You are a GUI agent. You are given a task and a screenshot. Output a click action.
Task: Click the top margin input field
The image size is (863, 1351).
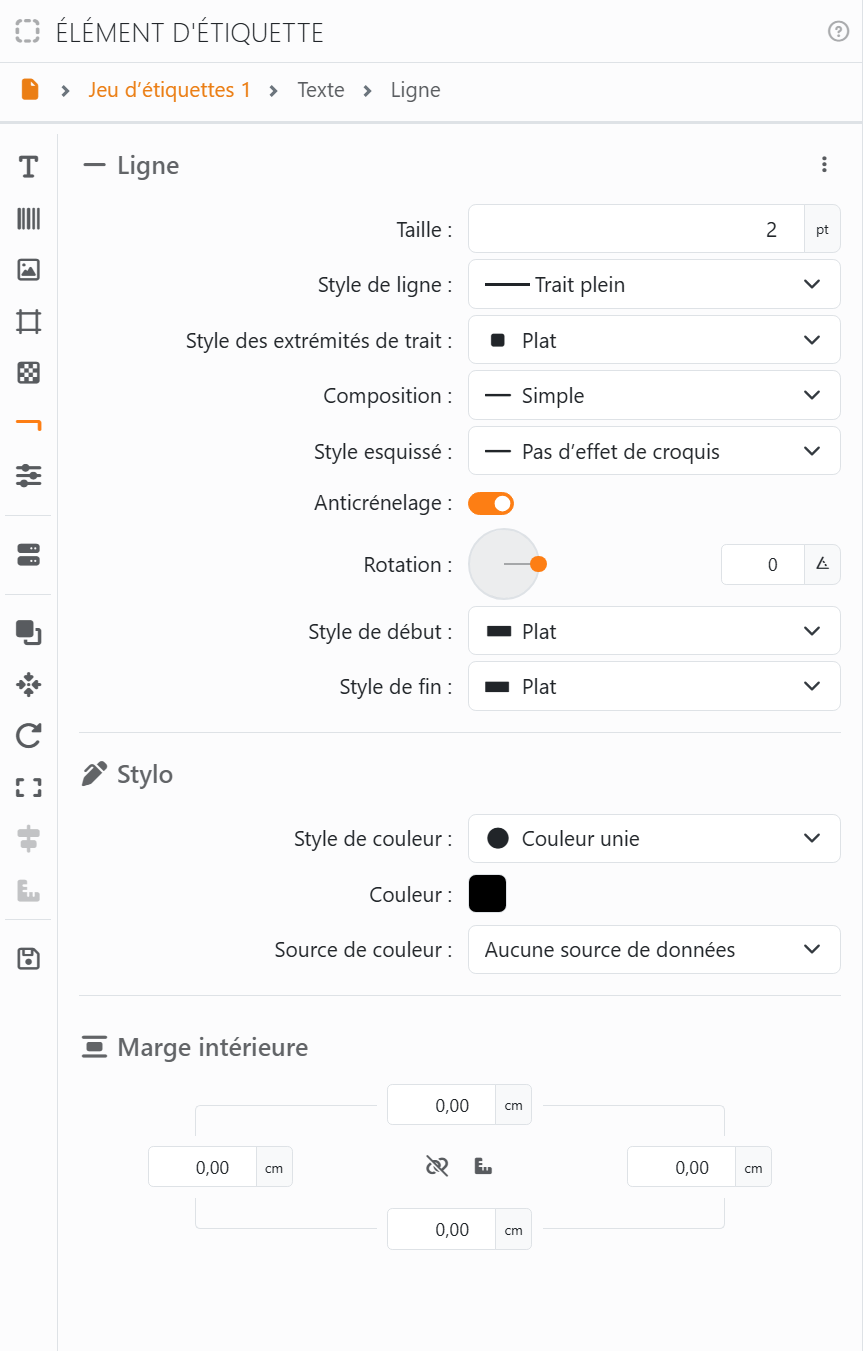coord(441,1106)
